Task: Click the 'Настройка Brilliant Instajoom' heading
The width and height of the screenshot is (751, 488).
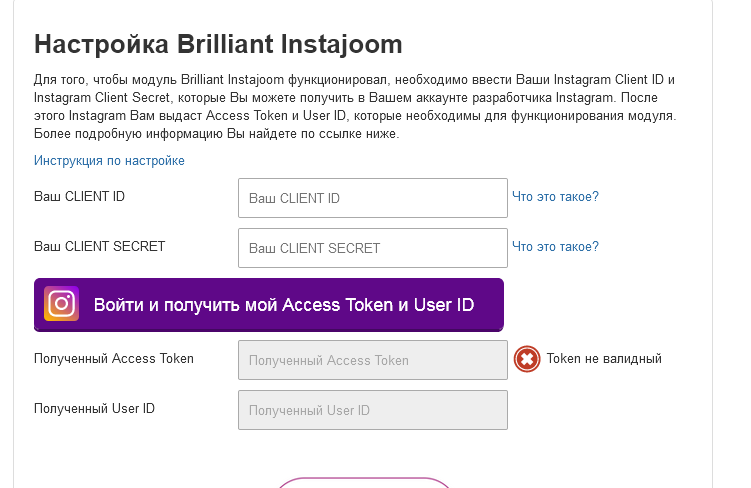Action: coord(218,44)
